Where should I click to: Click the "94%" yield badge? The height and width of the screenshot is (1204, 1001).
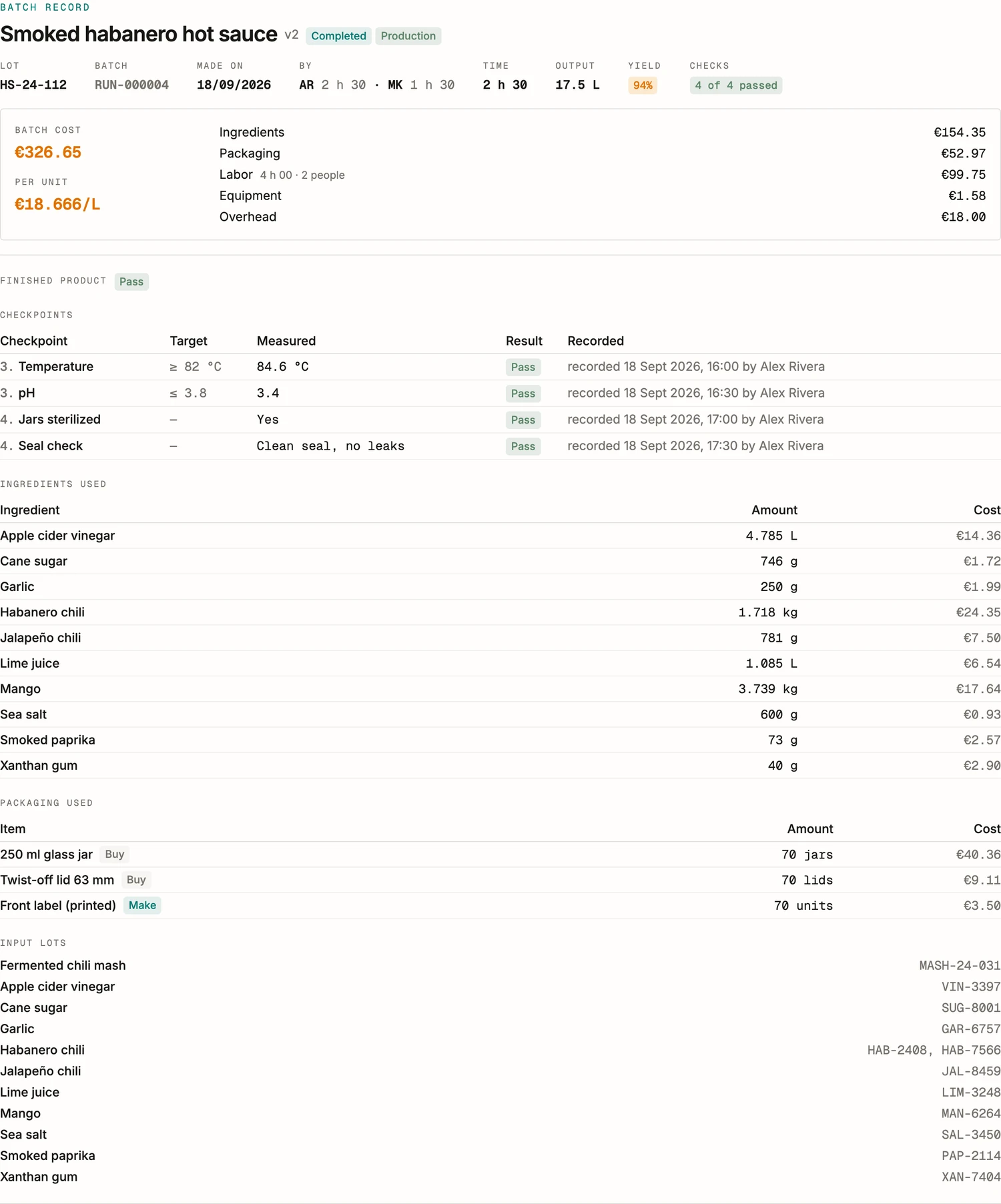click(x=643, y=85)
